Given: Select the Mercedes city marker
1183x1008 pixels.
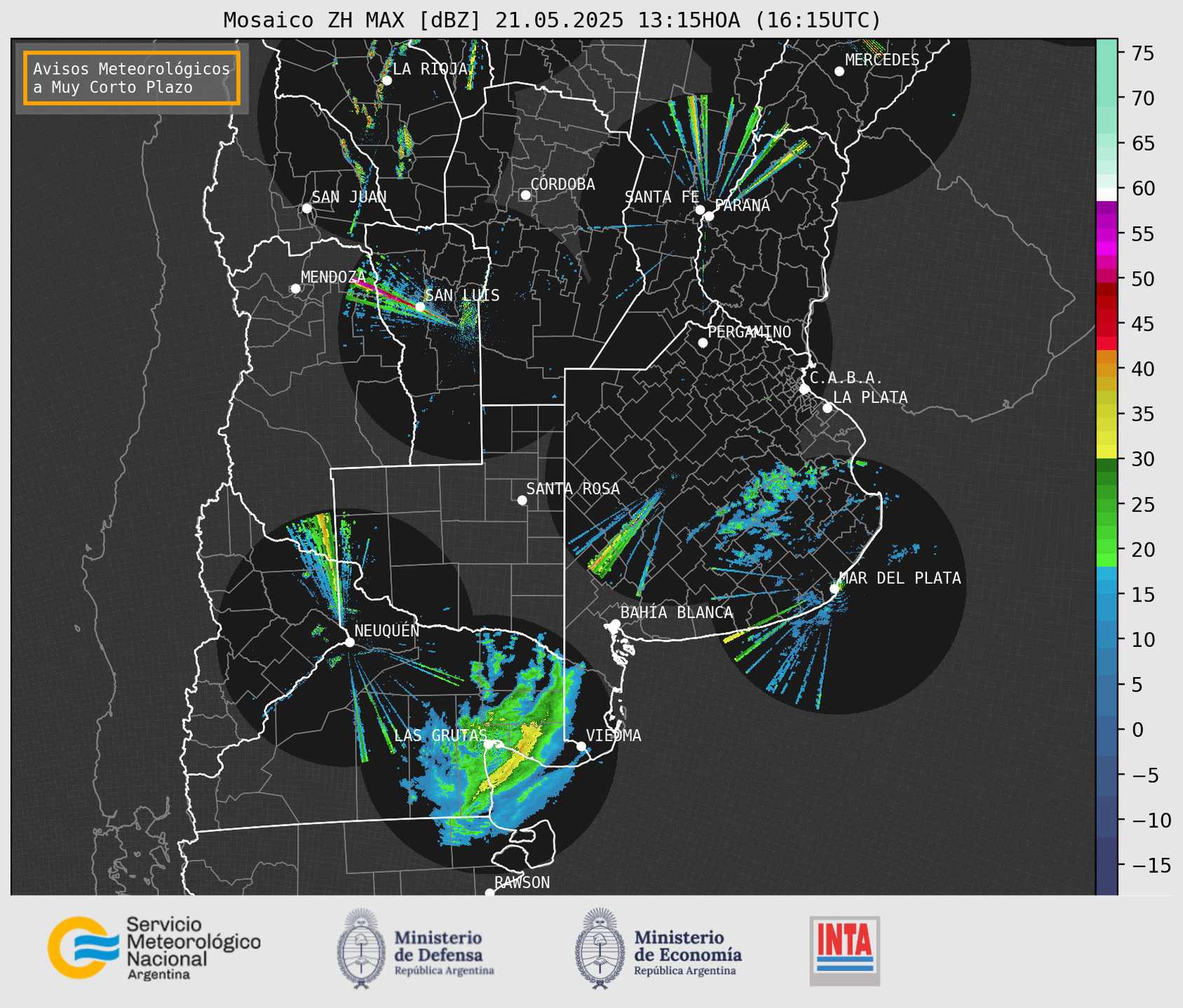Looking at the screenshot, I should tap(839, 71).
